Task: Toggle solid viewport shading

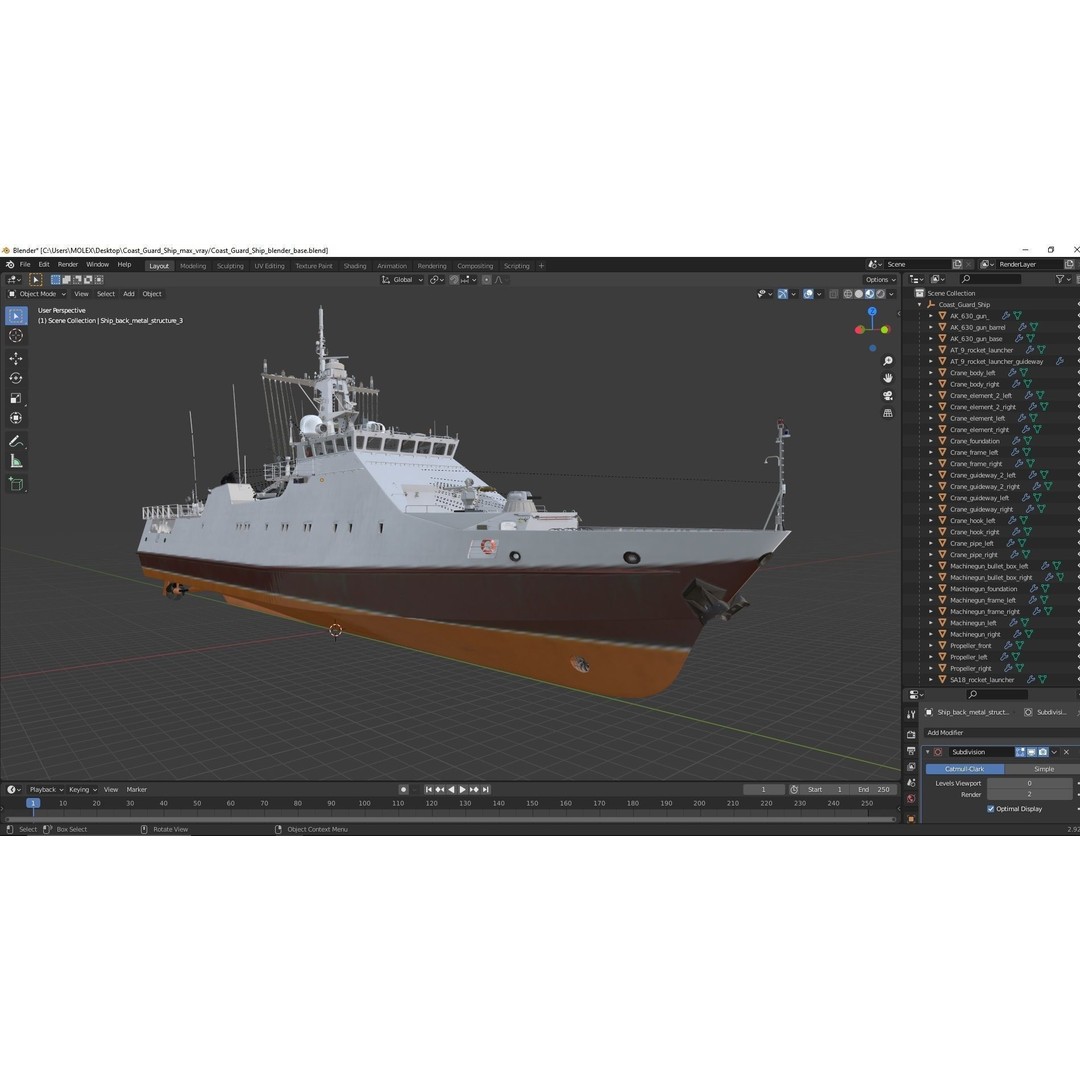Action: (x=859, y=294)
